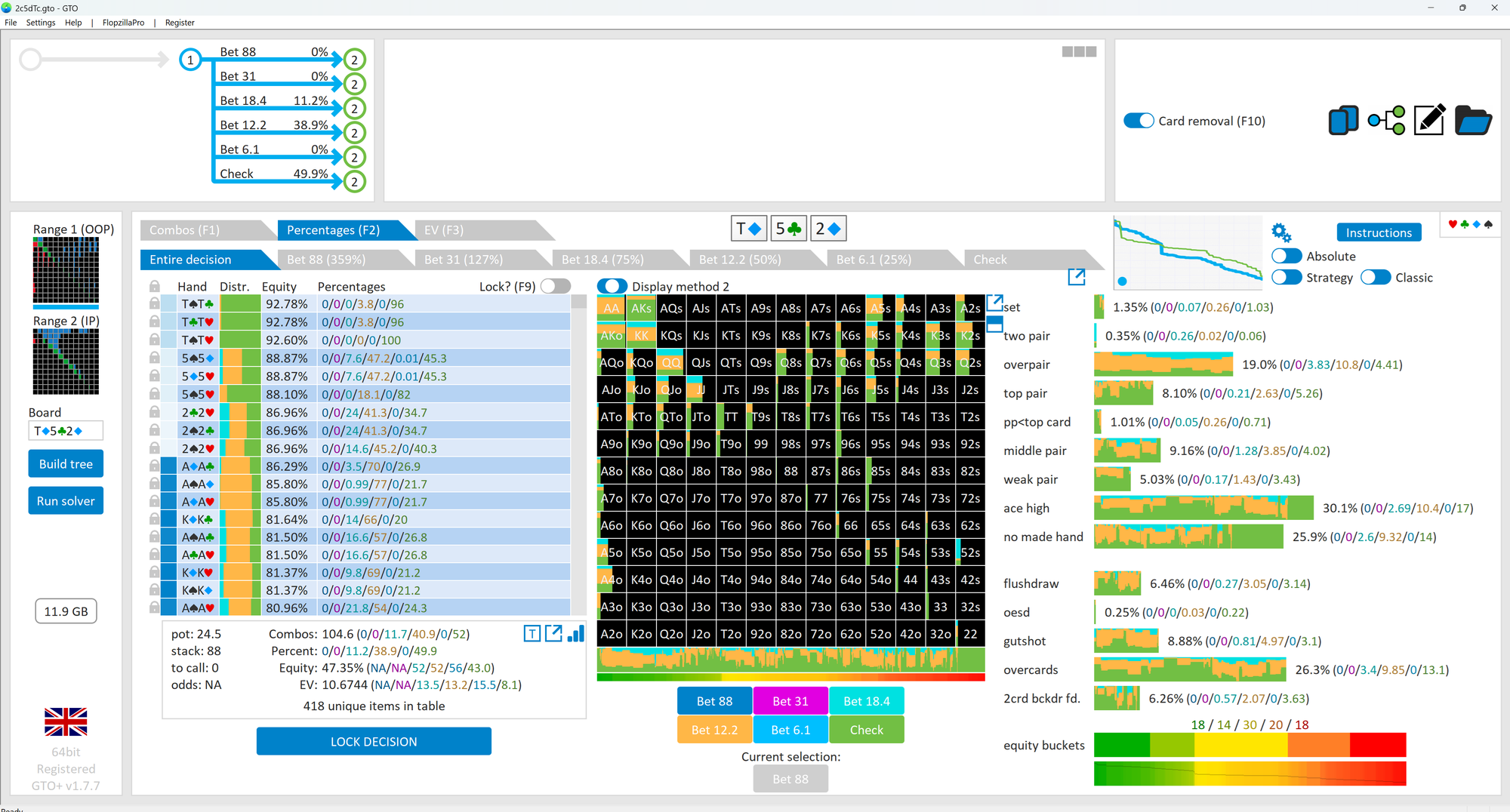Switch to the EV (F3) tab
The width and height of the screenshot is (1510, 812).
(444, 230)
